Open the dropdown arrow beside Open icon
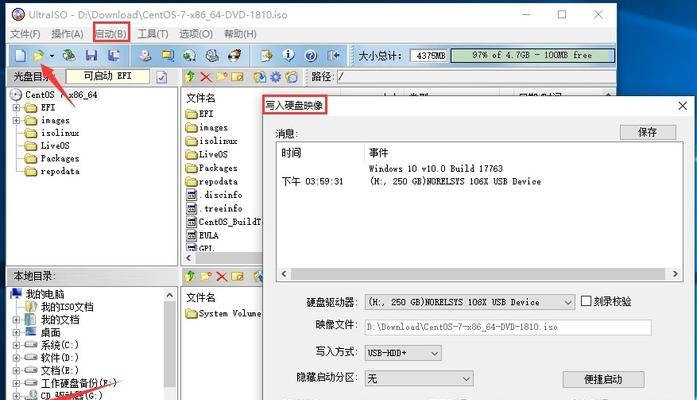The width and height of the screenshot is (697, 400). point(52,56)
